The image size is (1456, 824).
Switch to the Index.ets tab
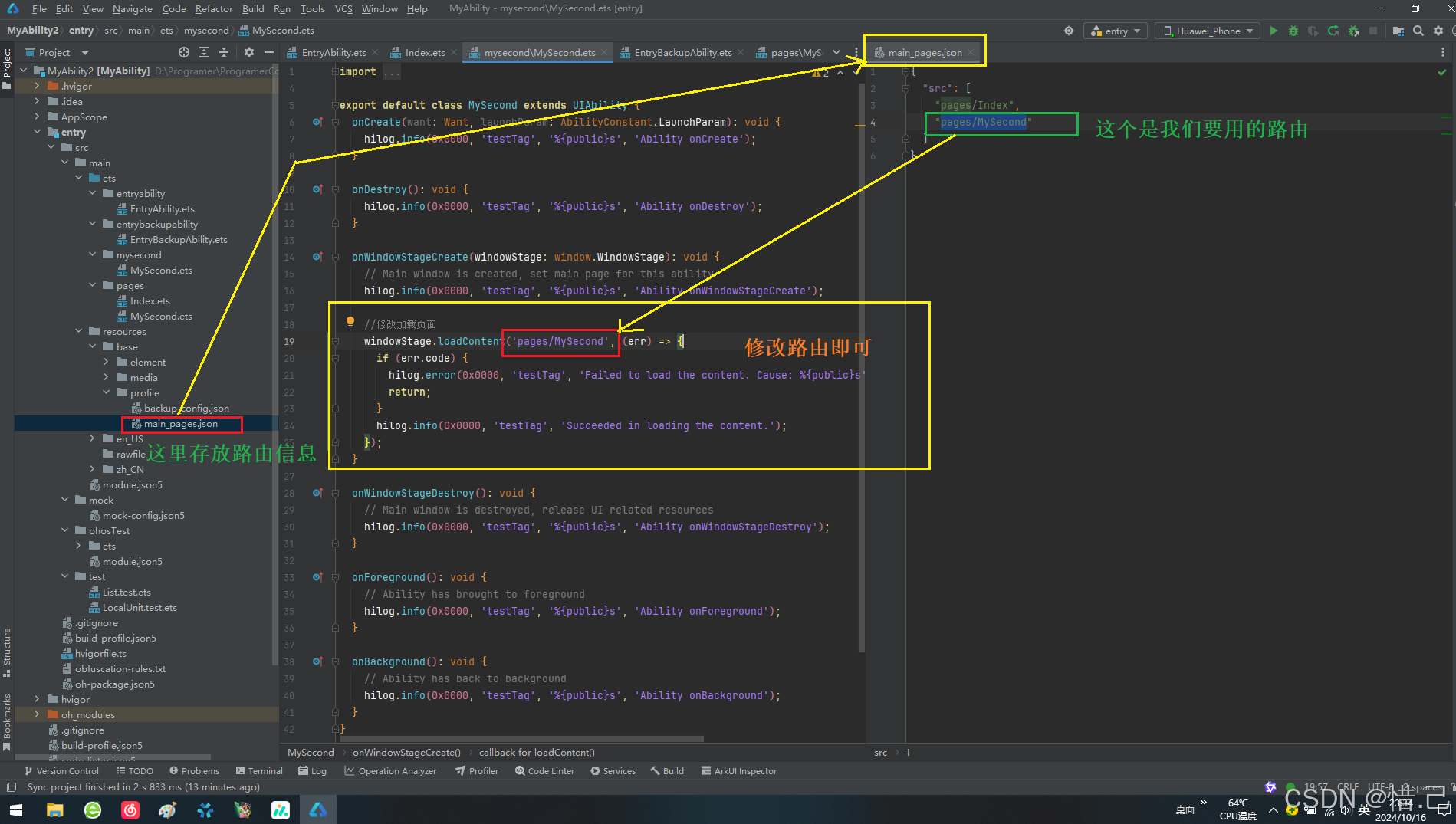pos(424,52)
